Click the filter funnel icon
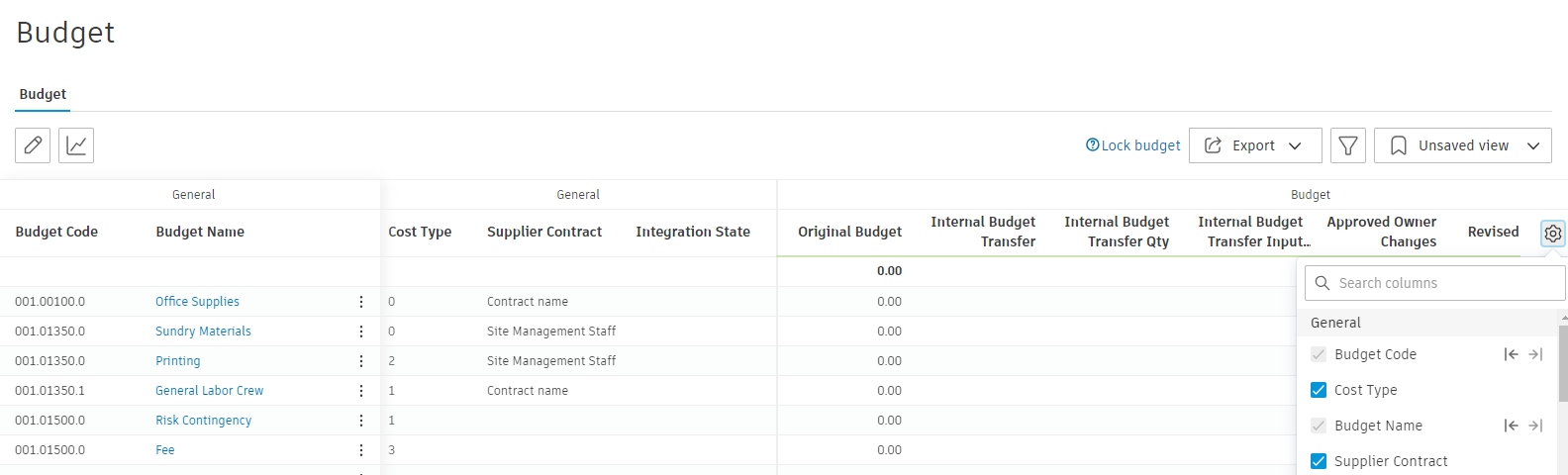 (x=1347, y=145)
